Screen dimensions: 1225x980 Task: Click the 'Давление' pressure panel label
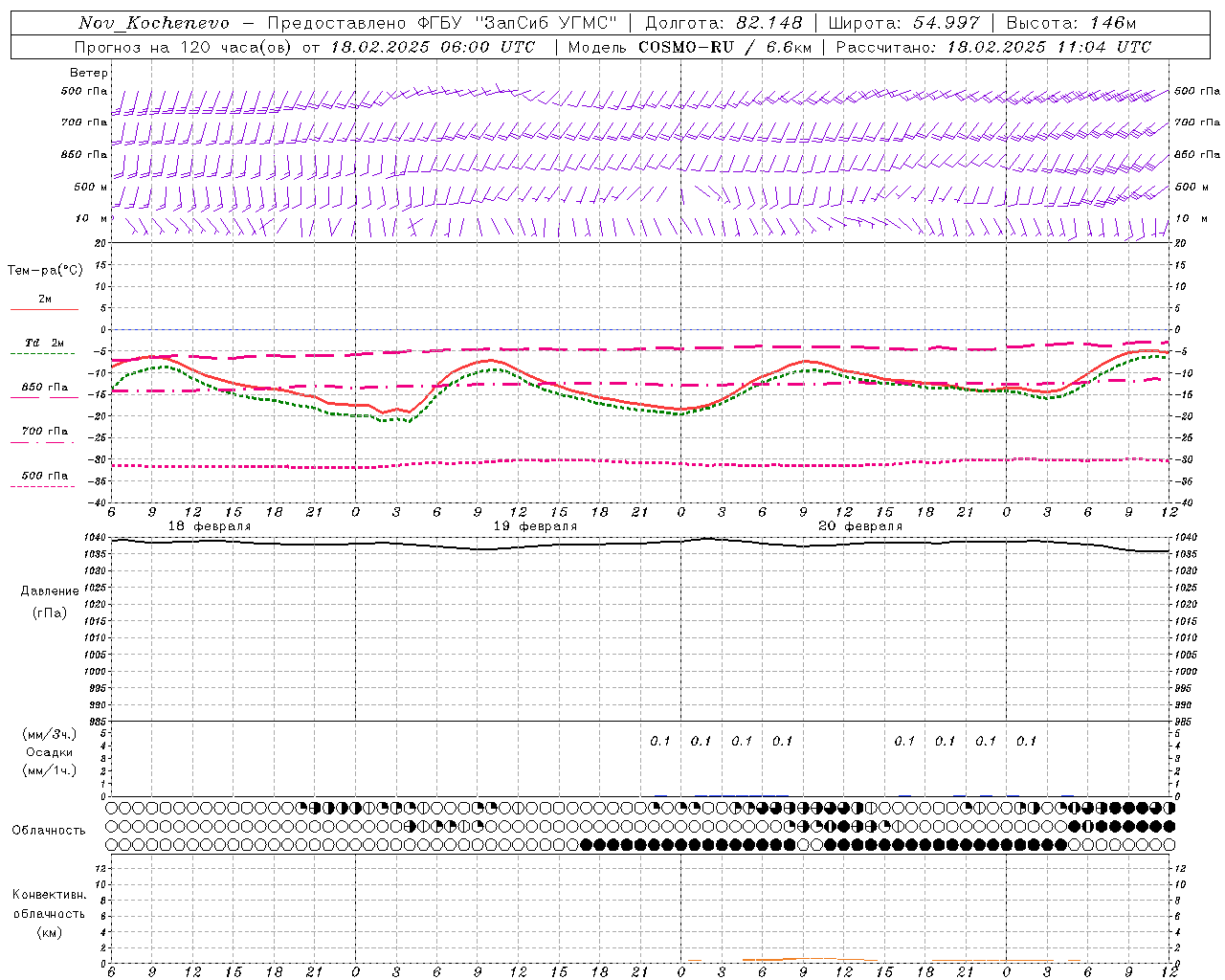(x=50, y=591)
